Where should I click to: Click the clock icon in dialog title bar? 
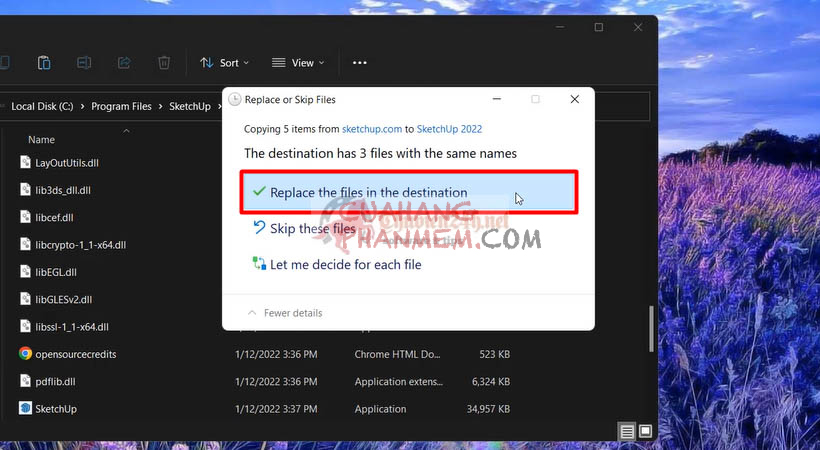pos(235,99)
